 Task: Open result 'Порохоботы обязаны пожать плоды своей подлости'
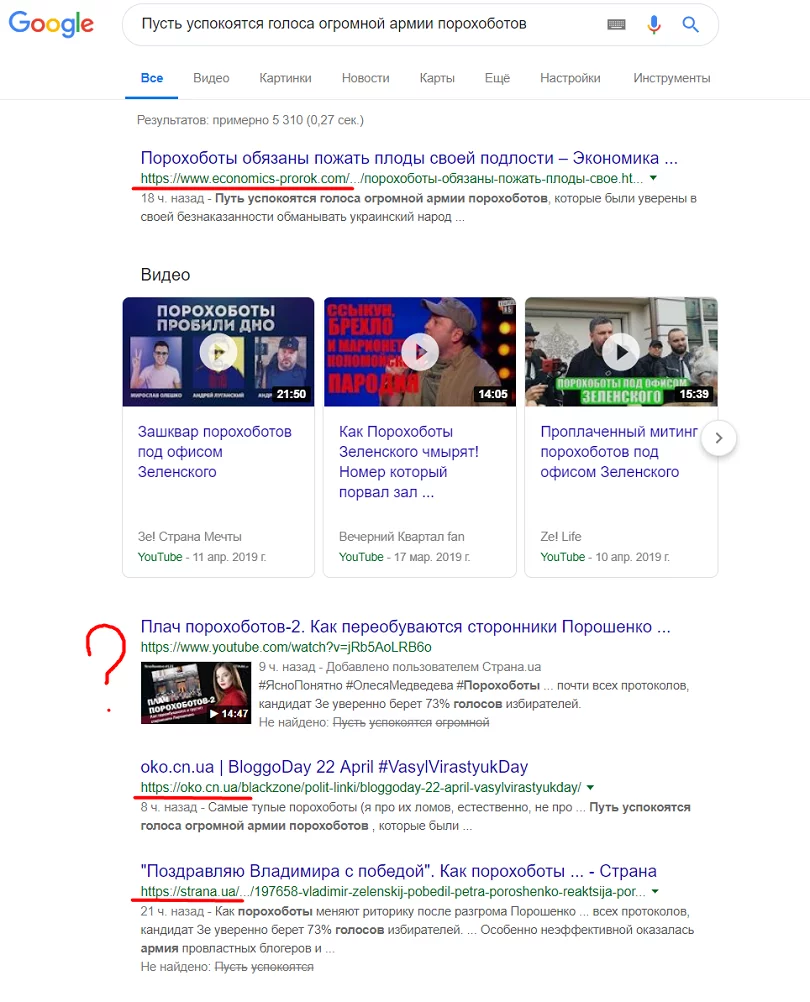[409, 158]
